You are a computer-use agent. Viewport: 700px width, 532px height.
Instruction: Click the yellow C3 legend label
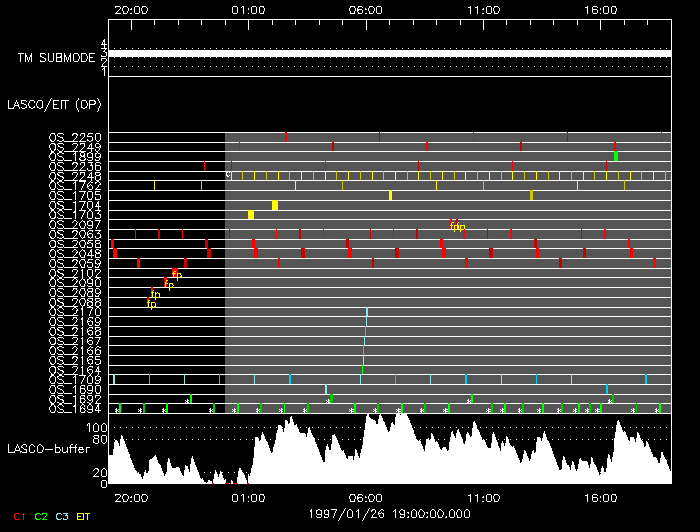pos(62,516)
